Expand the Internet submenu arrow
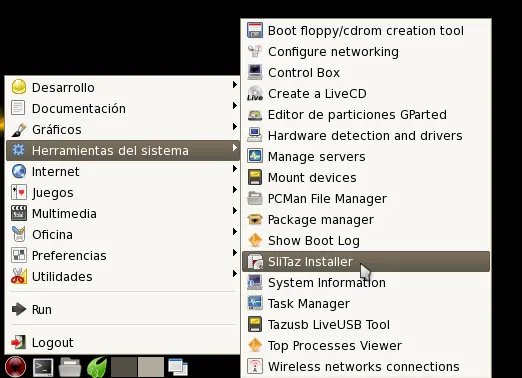The height and width of the screenshot is (378, 522). [x=235, y=169]
